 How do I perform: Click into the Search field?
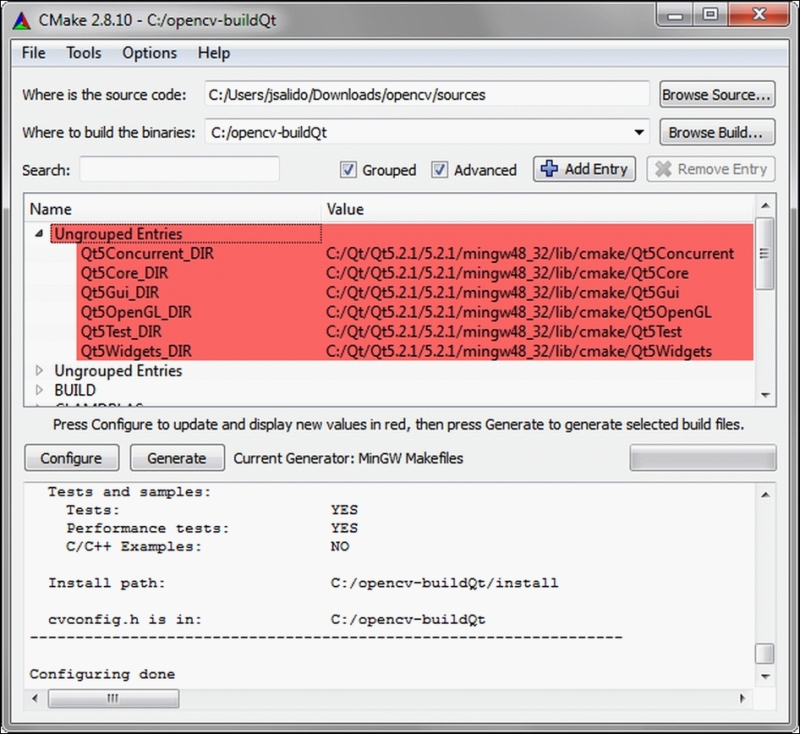click(180, 169)
